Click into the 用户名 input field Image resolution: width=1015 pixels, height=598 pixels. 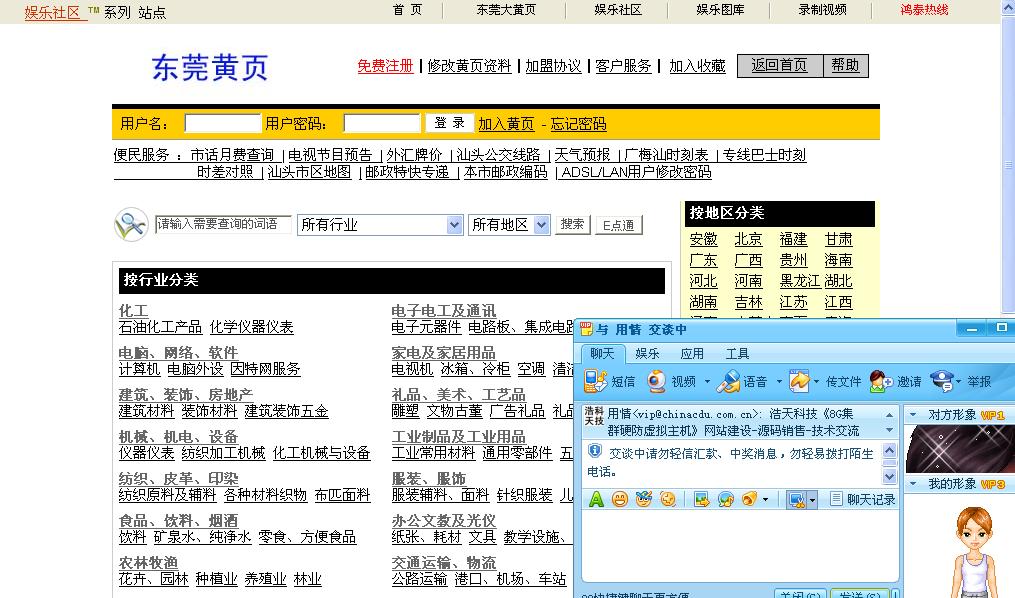tap(223, 123)
